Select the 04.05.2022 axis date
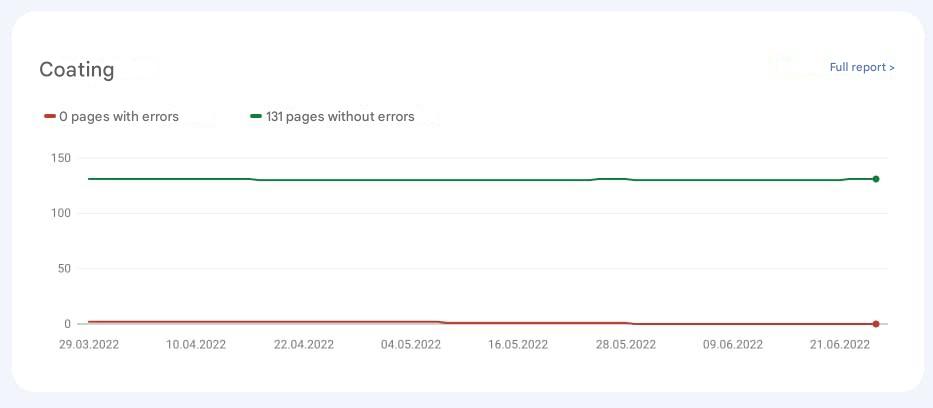Viewport: 933px width, 408px height. click(x=411, y=345)
